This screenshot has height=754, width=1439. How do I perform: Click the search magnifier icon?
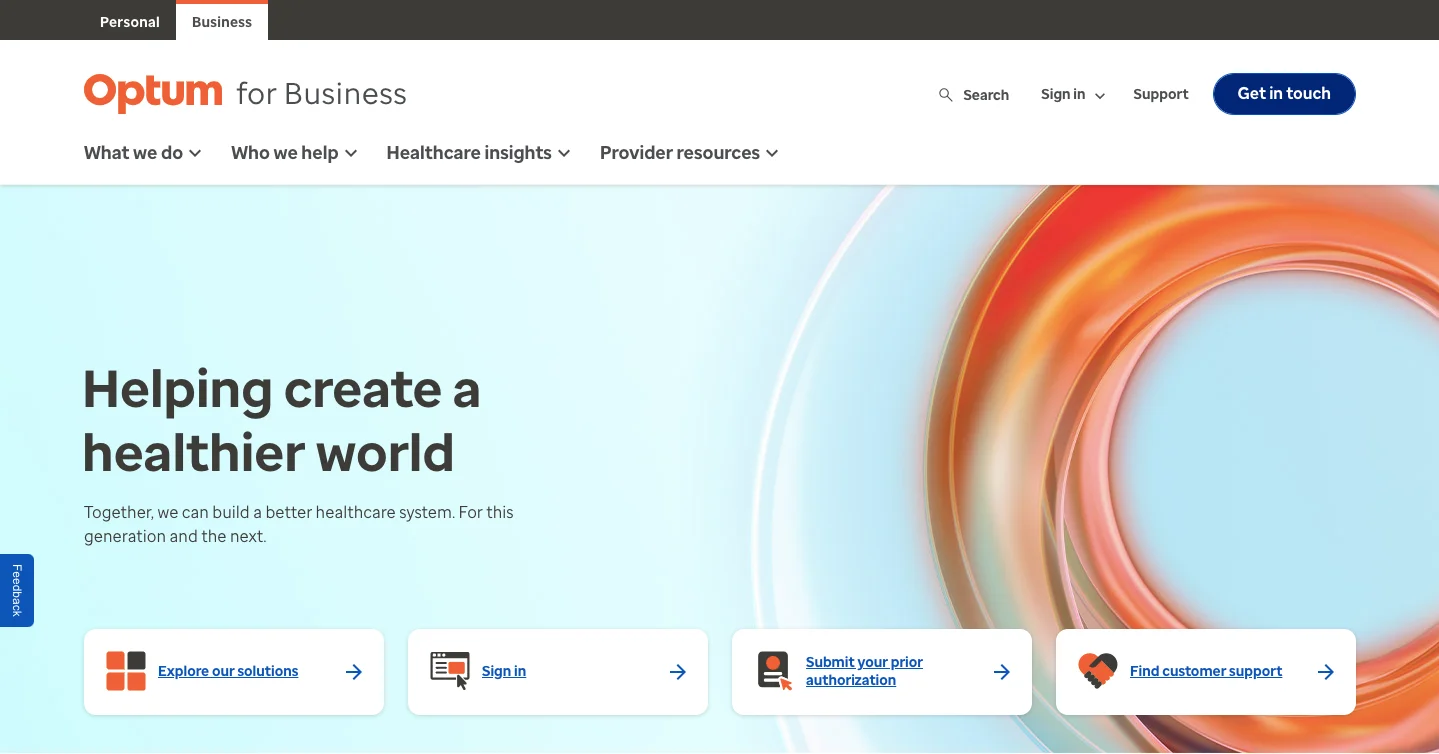coord(945,94)
